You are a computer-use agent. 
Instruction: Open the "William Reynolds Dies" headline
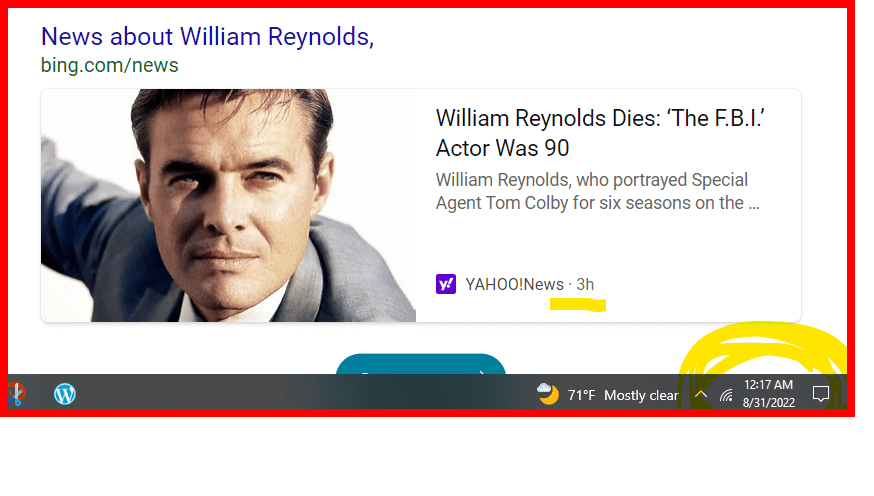(x=600, y=133)
